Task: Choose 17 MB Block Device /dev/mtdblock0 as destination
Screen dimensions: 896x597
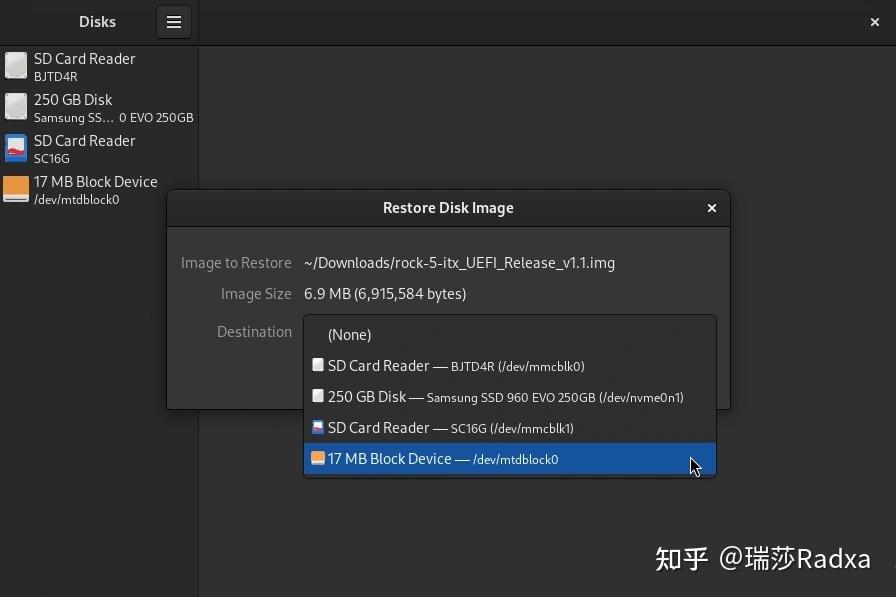Action: (x=510, y=458)
